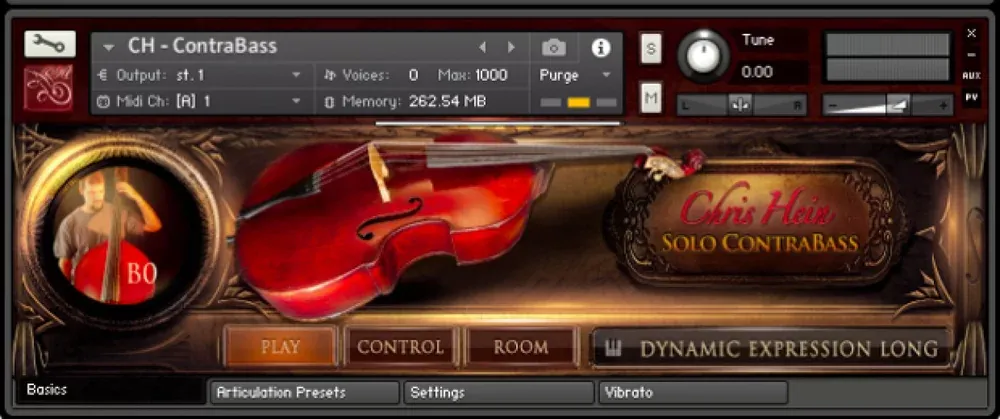The height and width of the screenshot is (419, 1000).
Task: Click the Tune knob
Action: pos(704,55)
